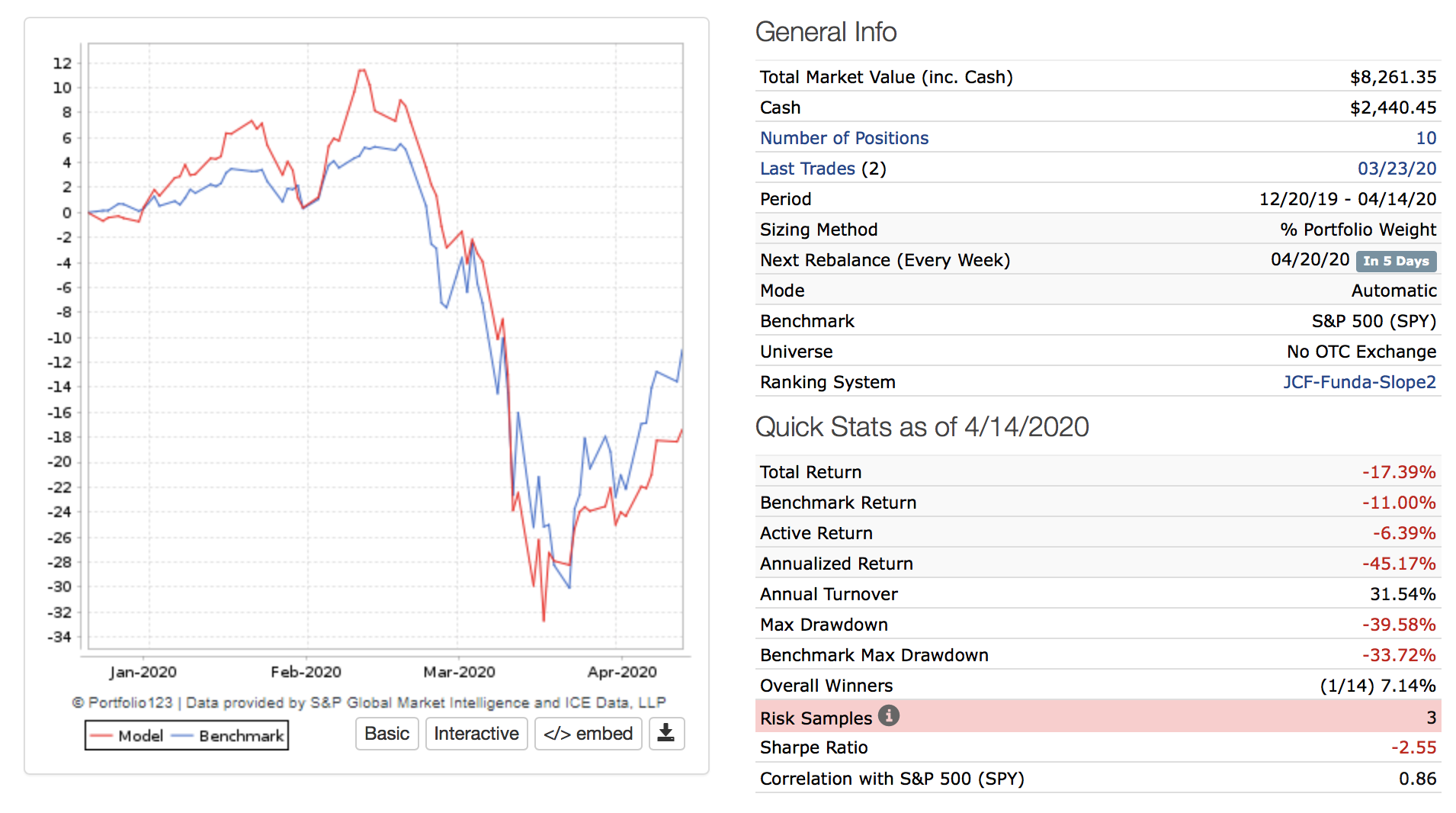Toggle the Model series in legend
This screenshot has width=1456, height=813.
point(127,736)
